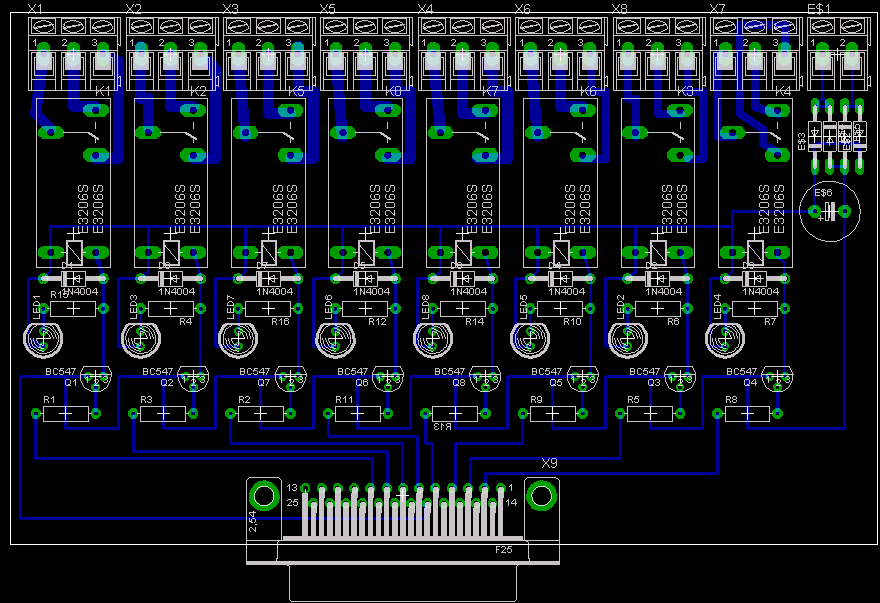Select transistor Q4 near the right edge
This screenshot has height=603, width=880.
(x=776, y=377)
